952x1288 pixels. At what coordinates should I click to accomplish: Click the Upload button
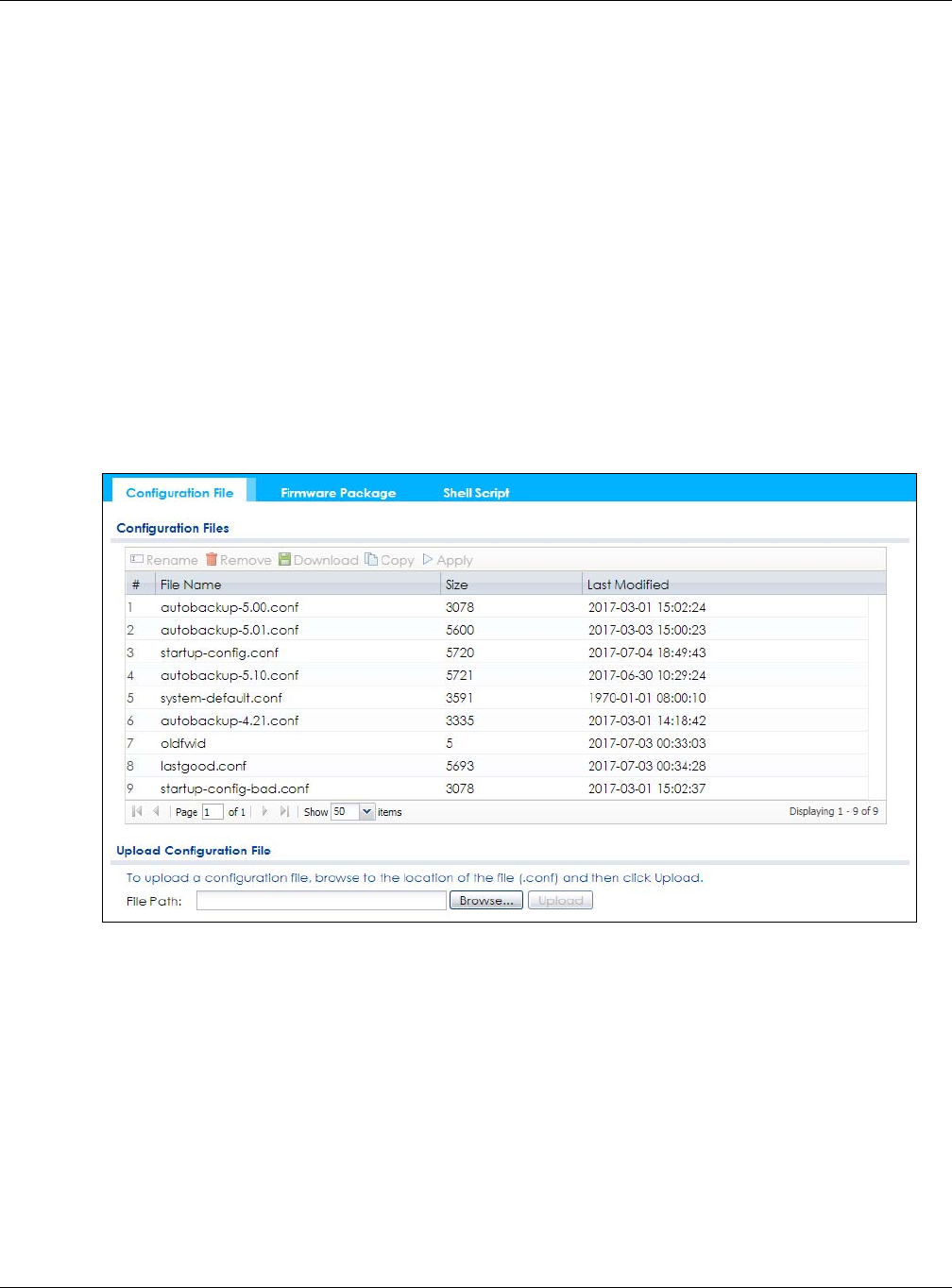click(x=560, y=901)
